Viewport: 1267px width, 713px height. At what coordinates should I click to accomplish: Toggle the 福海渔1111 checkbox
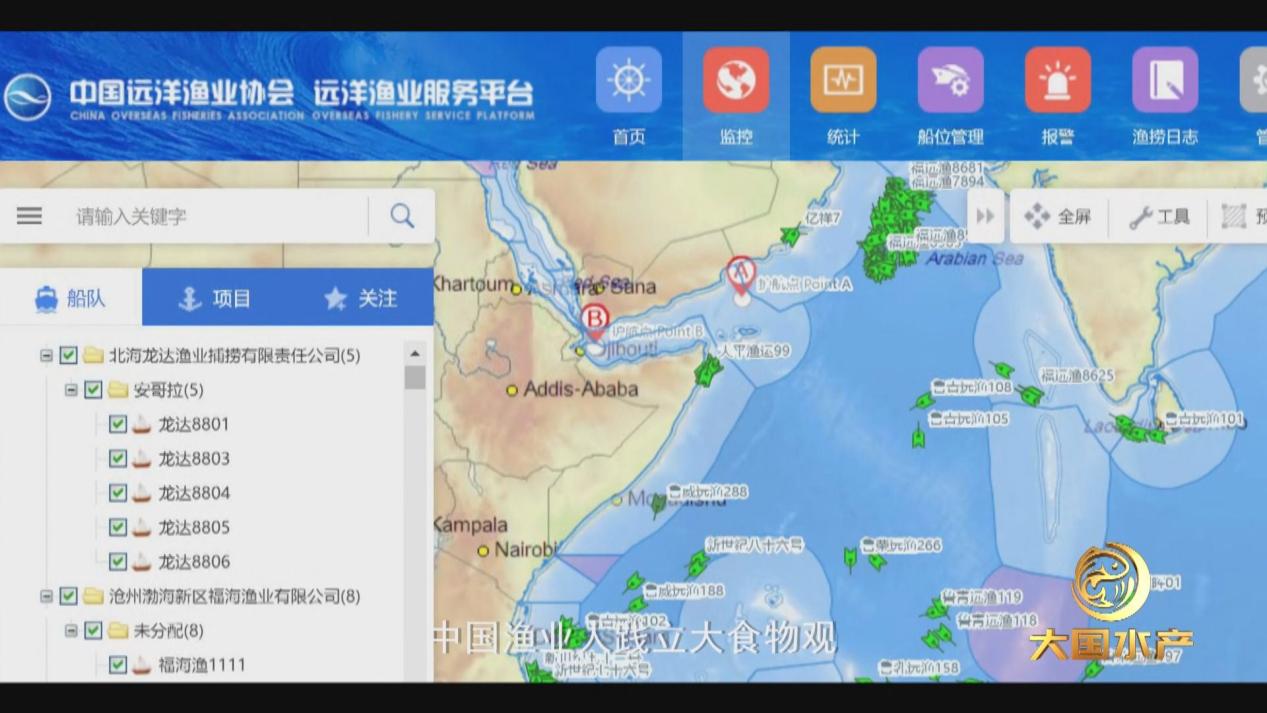(x=117, y=665)
